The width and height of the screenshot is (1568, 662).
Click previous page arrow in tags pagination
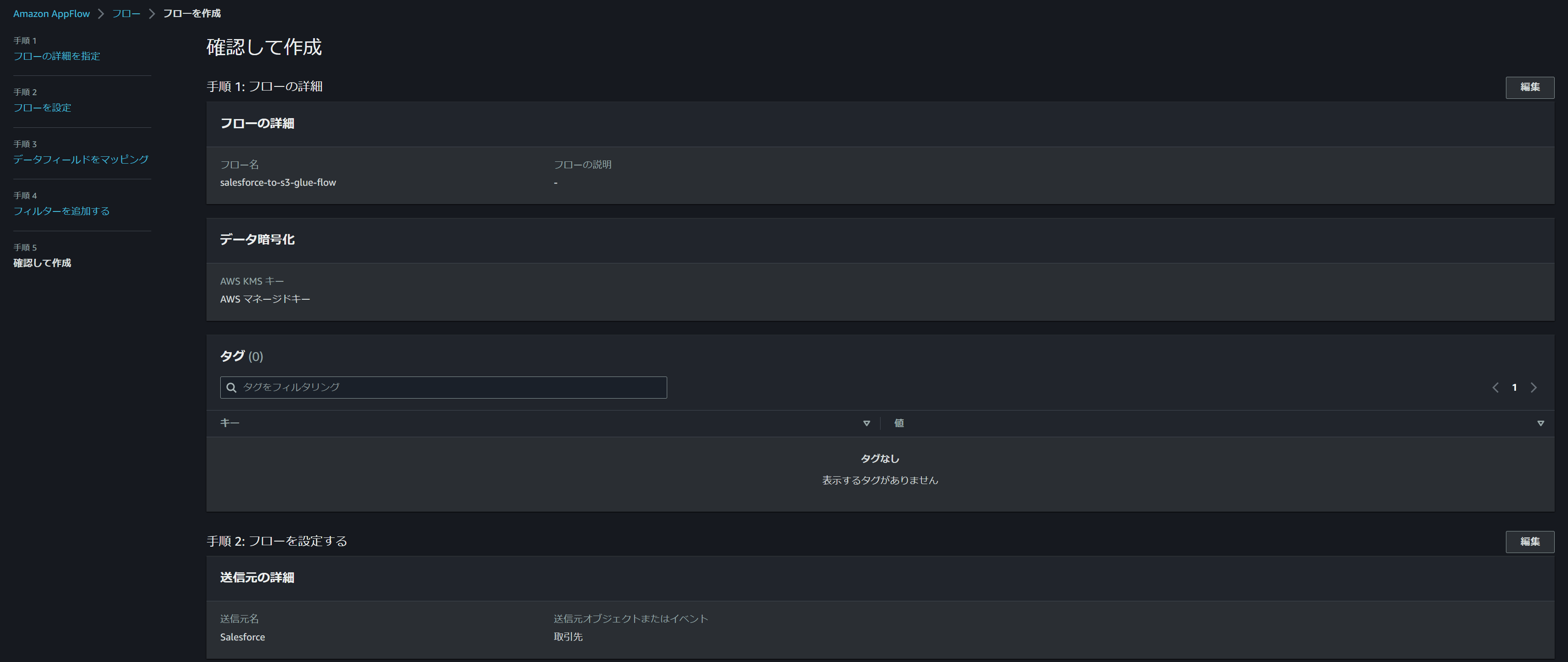coord(1495,388)
